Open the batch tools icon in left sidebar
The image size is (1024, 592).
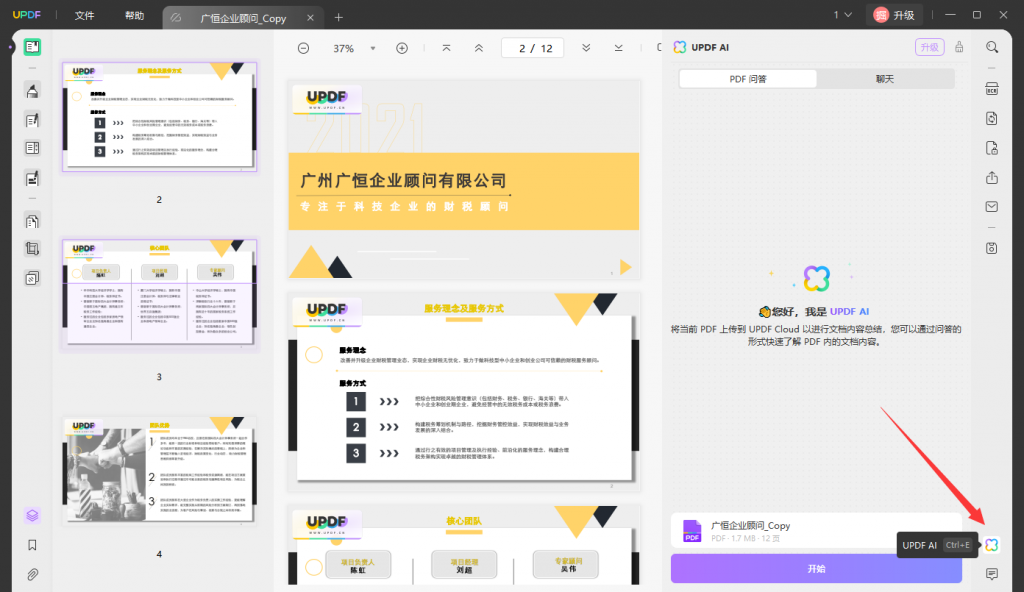[32, 278]
